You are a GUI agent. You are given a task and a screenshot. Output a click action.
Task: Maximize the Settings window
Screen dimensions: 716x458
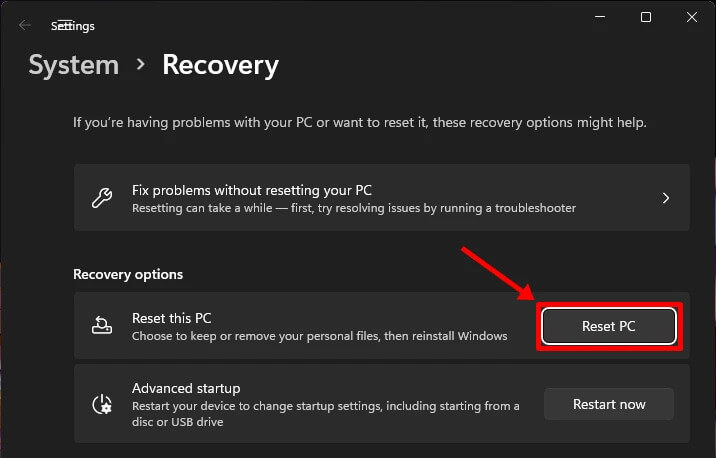[646, 17]
